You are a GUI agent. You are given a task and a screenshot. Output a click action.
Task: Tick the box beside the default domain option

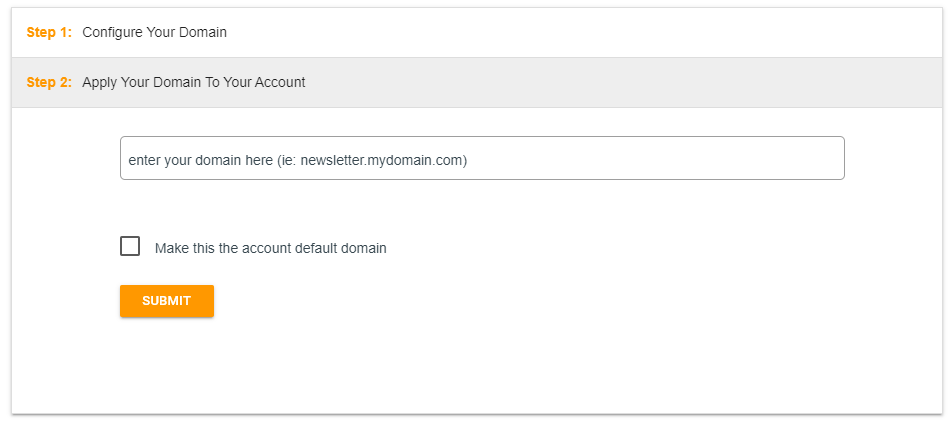coord(130,246)
